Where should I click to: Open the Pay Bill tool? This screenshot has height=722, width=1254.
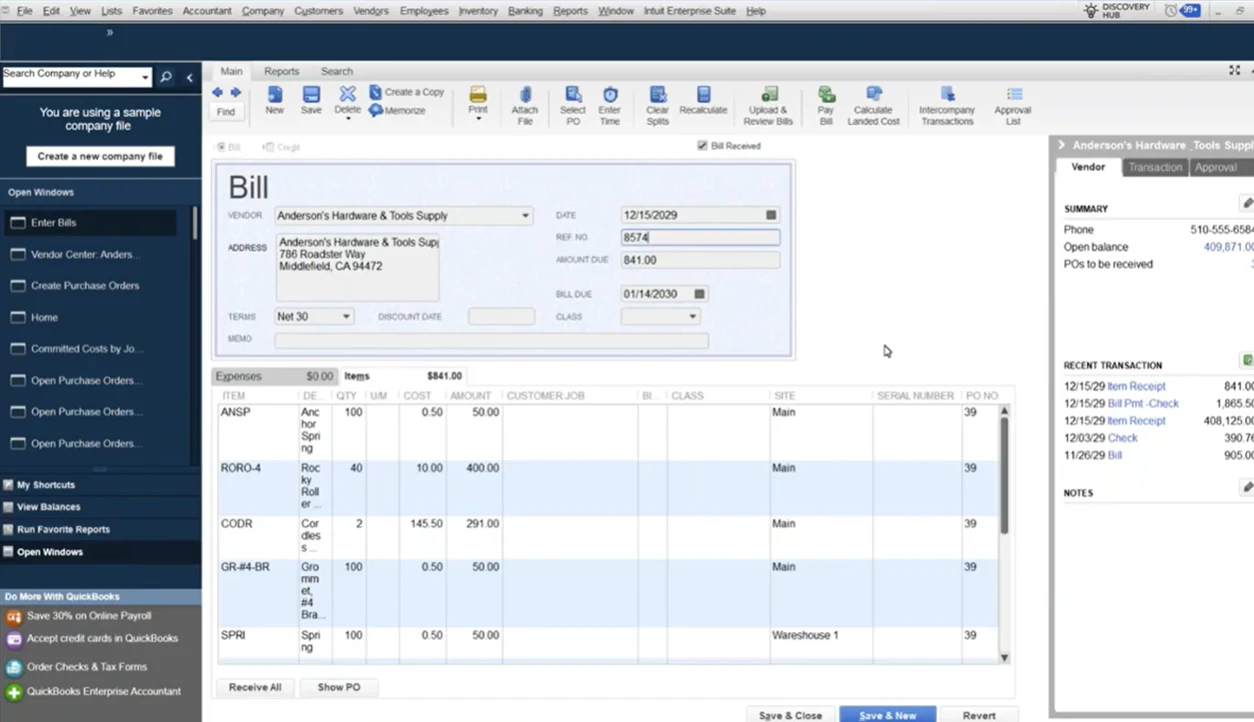click(x=825, y=104)
